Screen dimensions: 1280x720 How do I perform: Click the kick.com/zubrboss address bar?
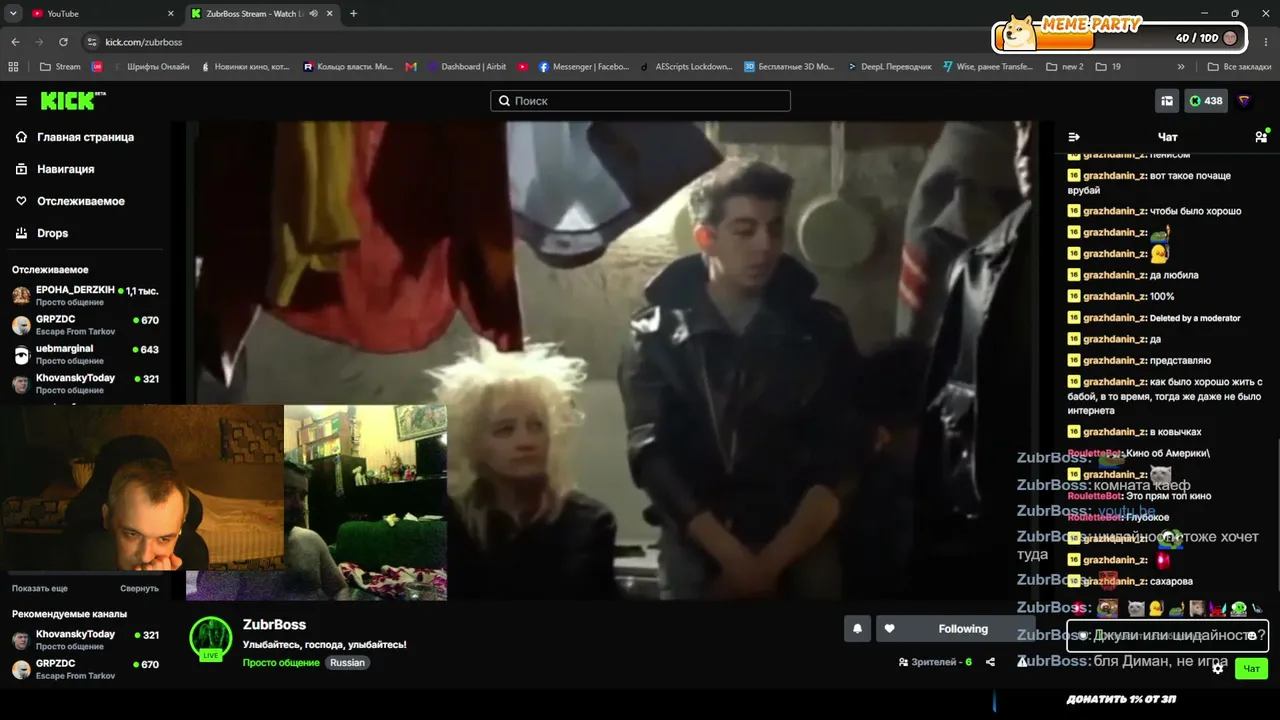(x=143, y=42)
